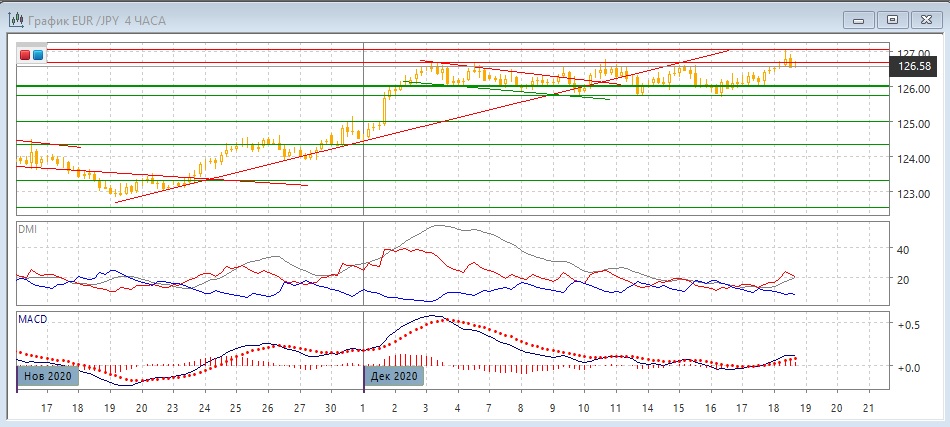This screenshot has height=427, width=950.
Task: Click date 18 on right of time axis
Action: coord(772,408)
